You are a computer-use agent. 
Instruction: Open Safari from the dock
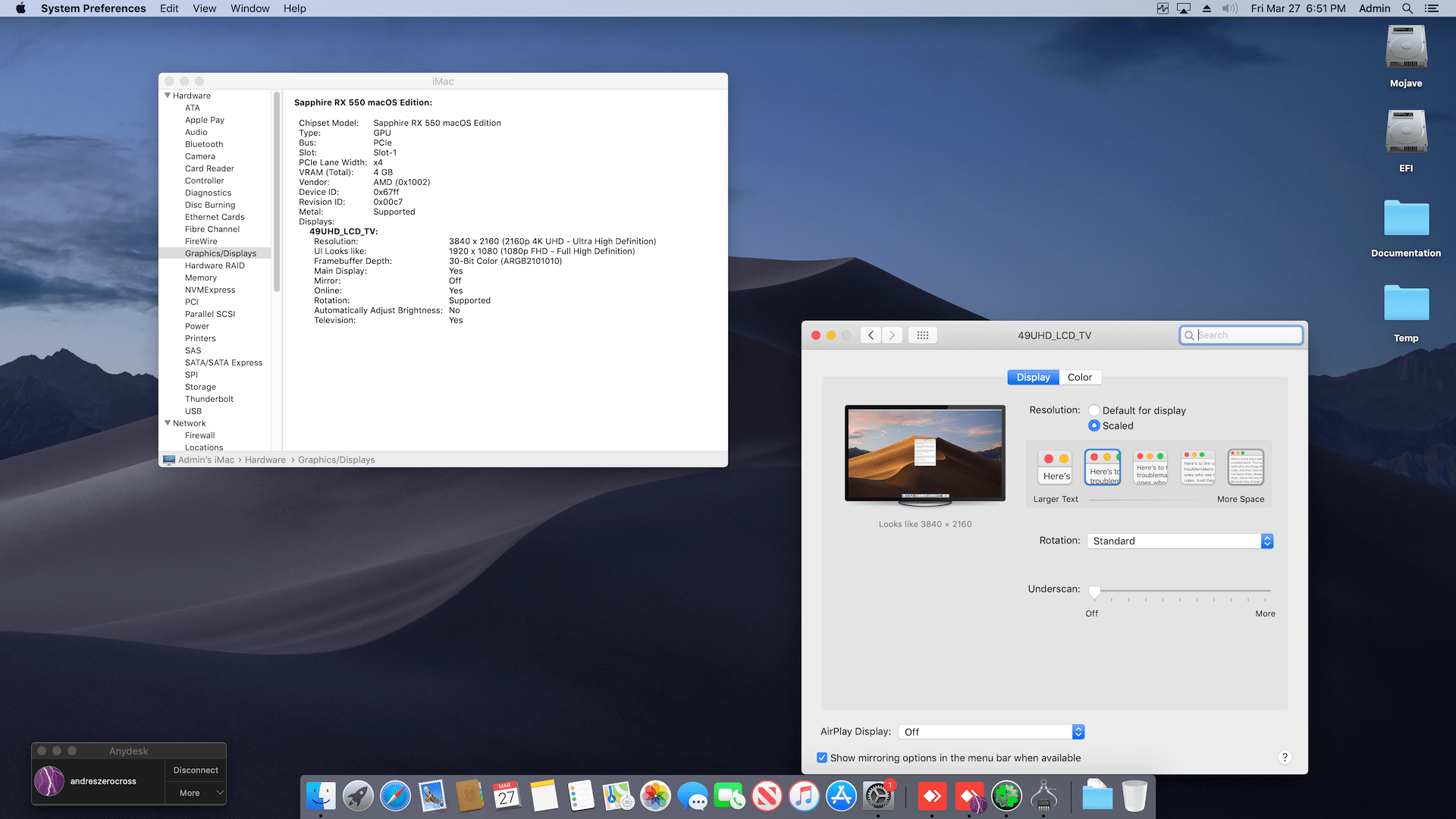coord(395,796)
